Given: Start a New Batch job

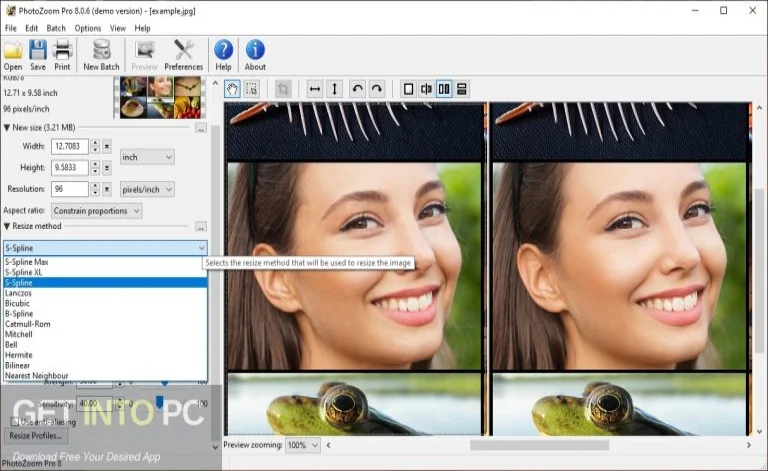Looking at the screenshot, I should click(x=101, y=55).
